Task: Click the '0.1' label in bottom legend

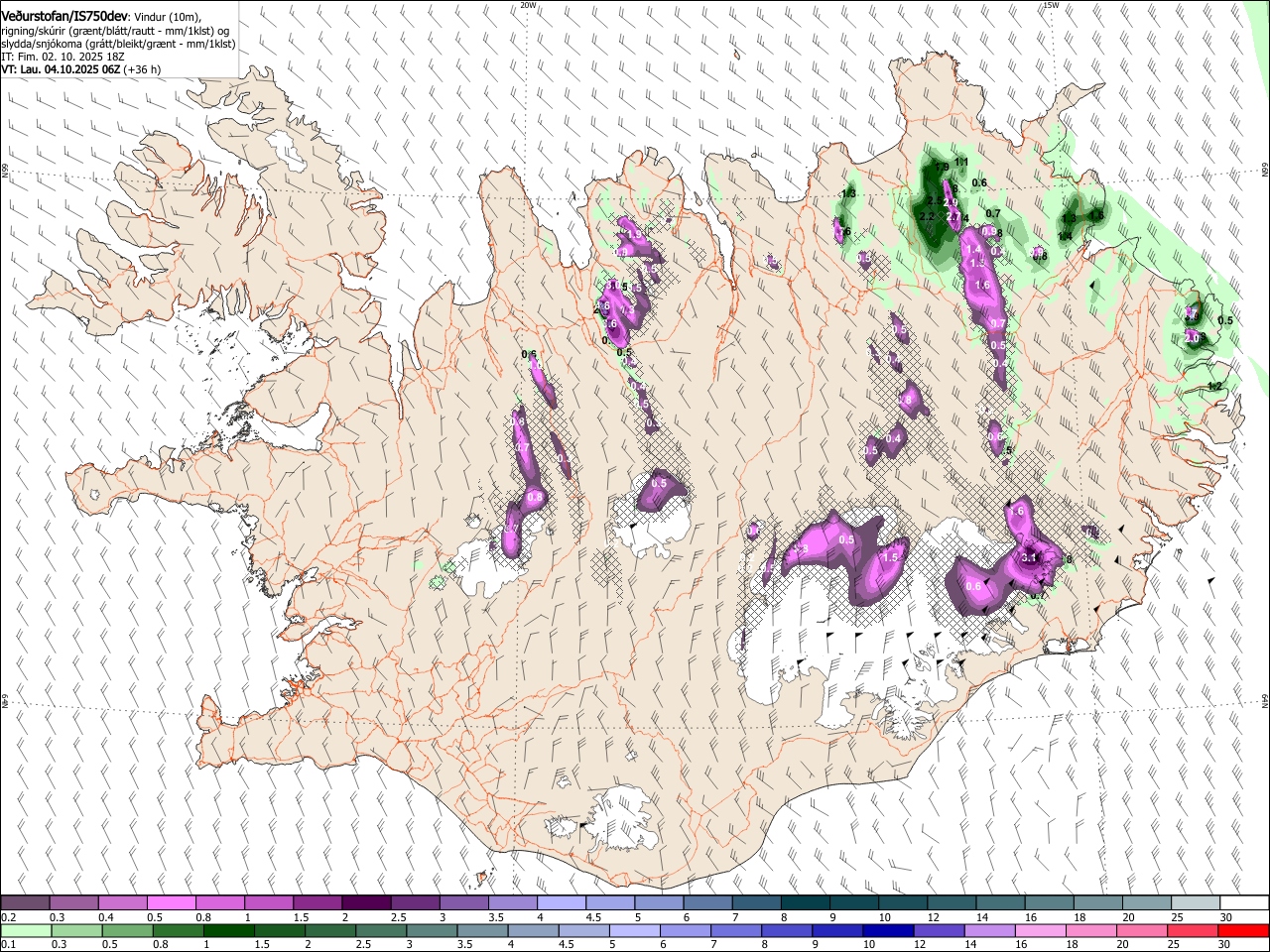Action: point(9,945)
